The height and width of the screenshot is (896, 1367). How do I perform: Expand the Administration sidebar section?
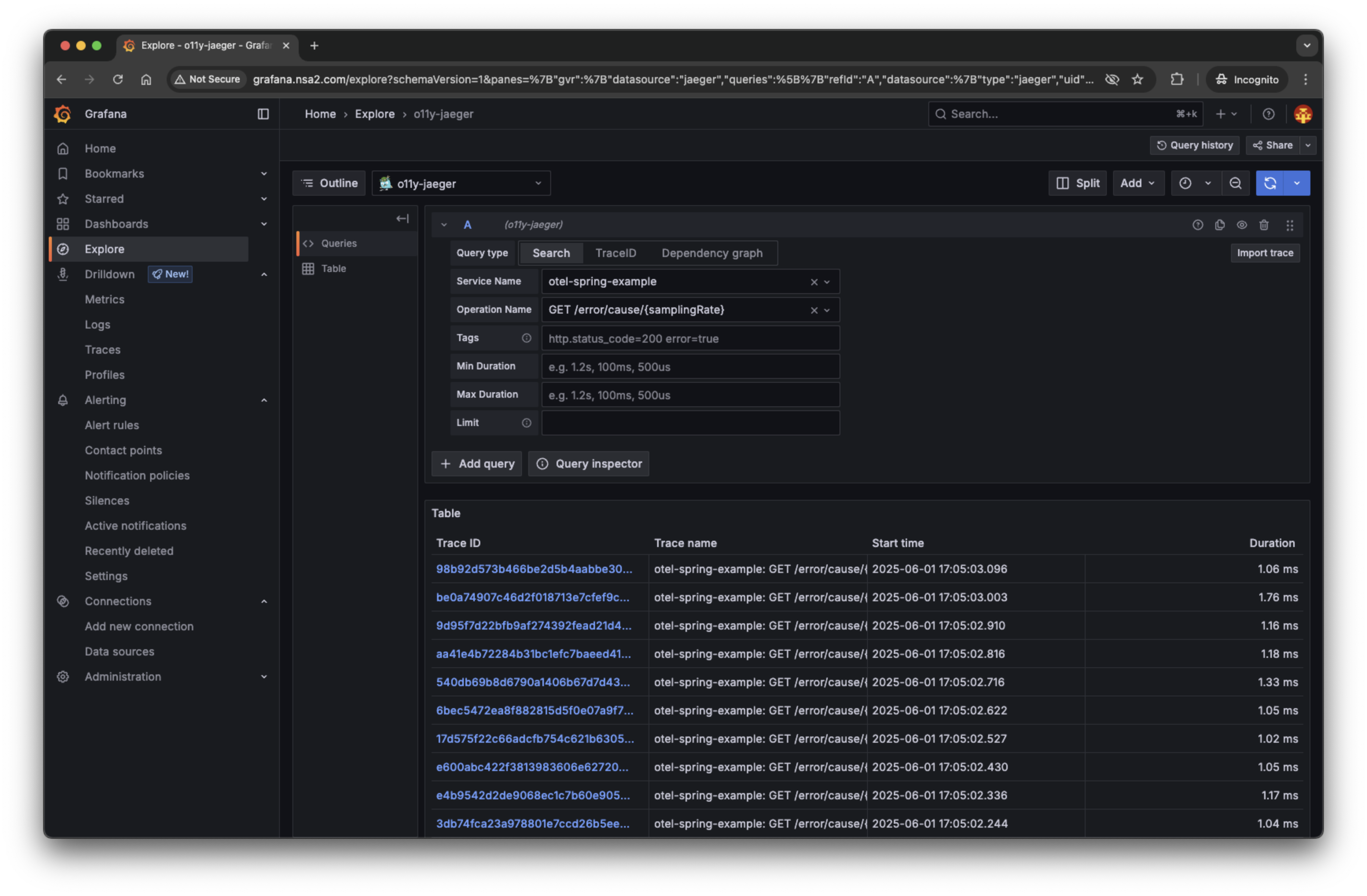coord(264,677)
